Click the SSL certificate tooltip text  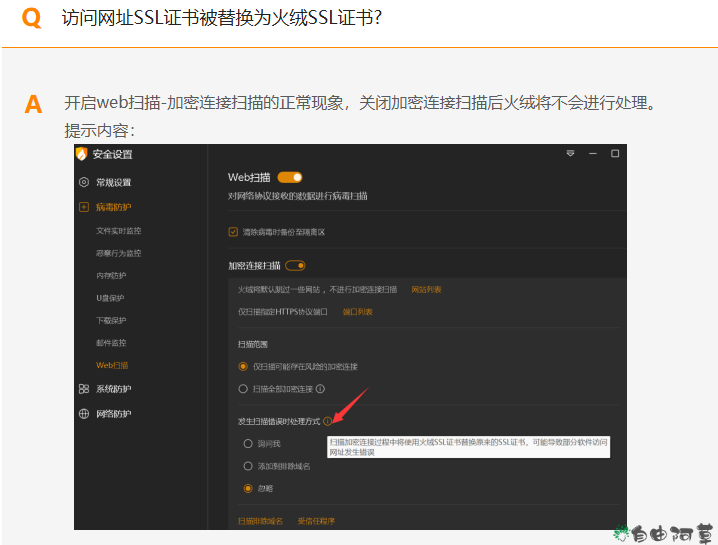(x=468, y=447)
